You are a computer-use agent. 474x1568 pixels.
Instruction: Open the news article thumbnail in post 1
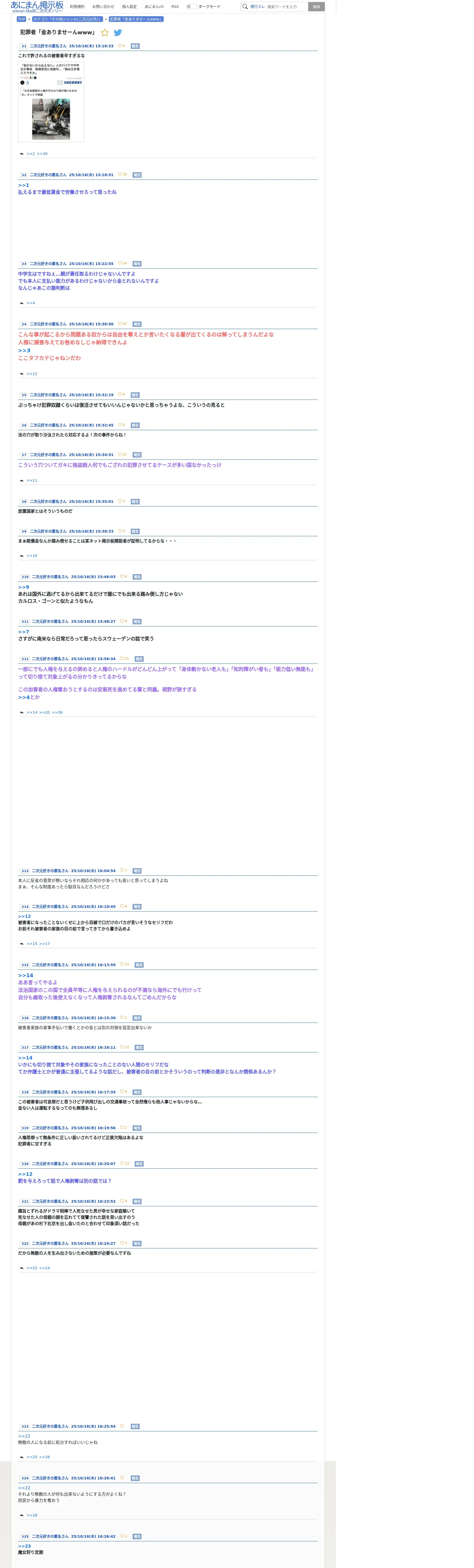coord(51,102)
